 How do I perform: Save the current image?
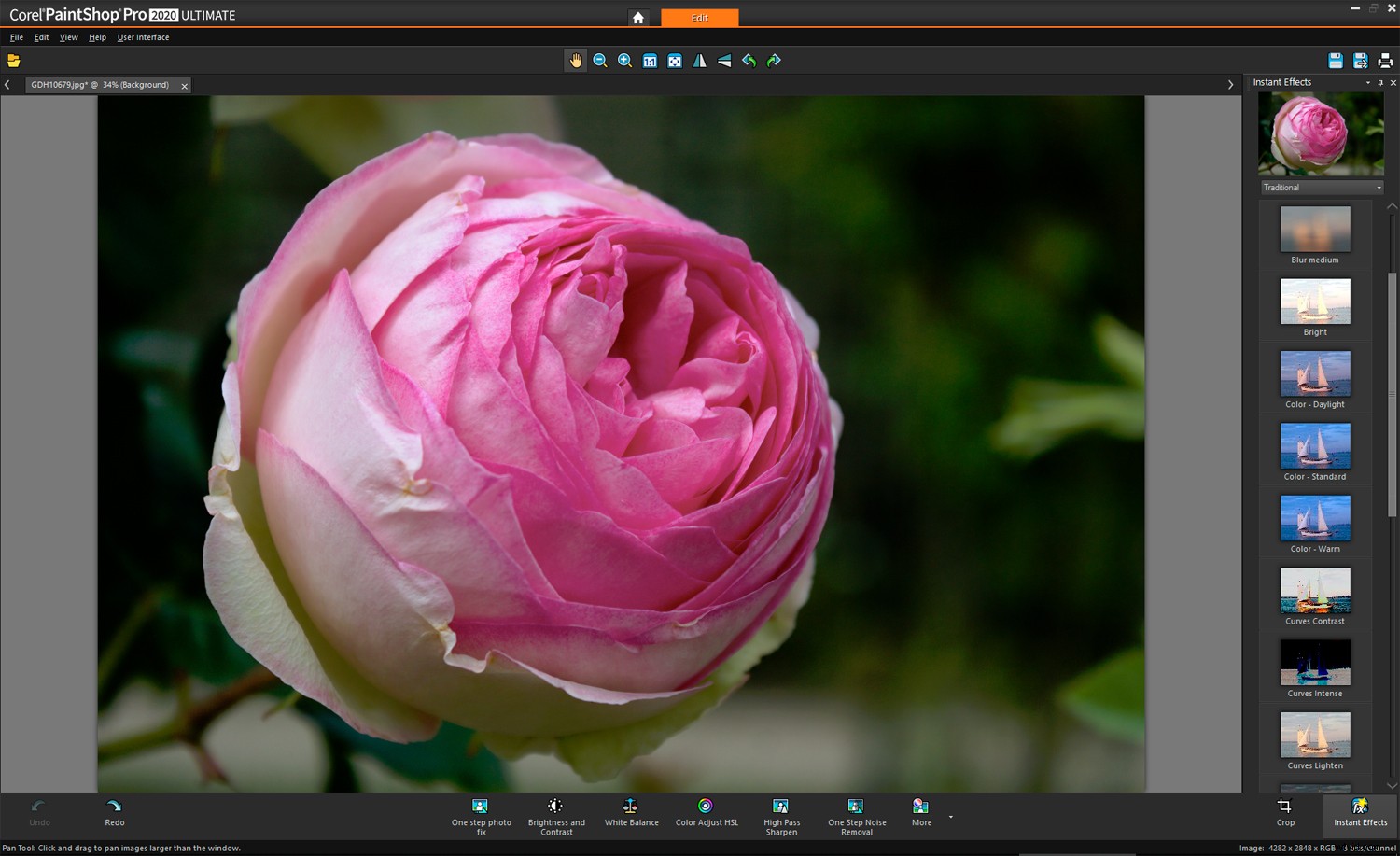point(1335,60)
